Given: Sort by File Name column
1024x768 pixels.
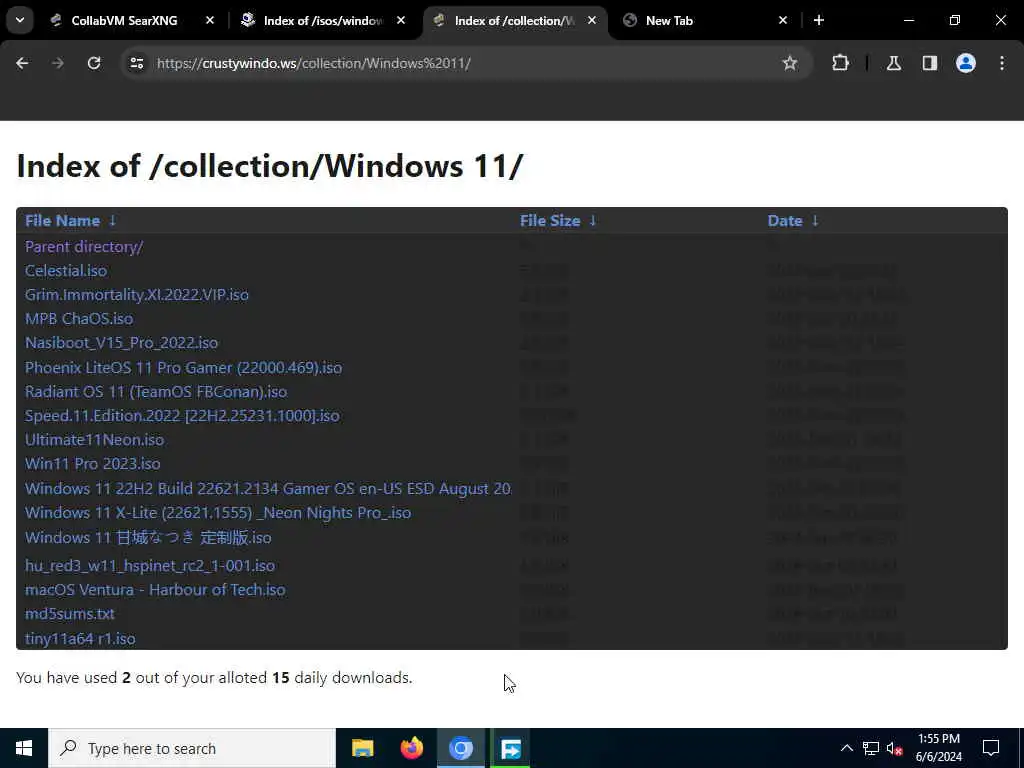Looking at the screenshot, I should (70, 221).
